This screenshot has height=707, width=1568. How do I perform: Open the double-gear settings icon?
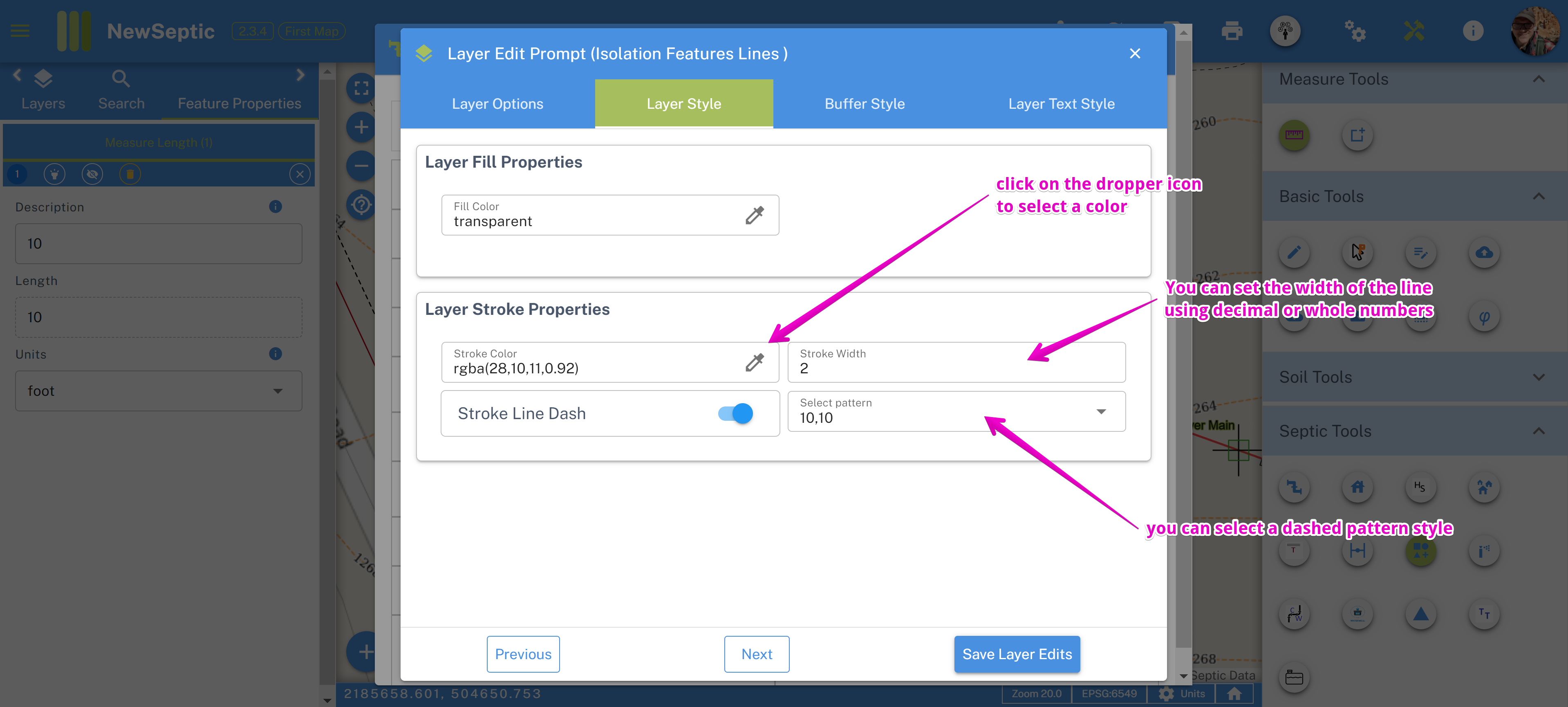pyautogui.click(x=1355, y=30)
